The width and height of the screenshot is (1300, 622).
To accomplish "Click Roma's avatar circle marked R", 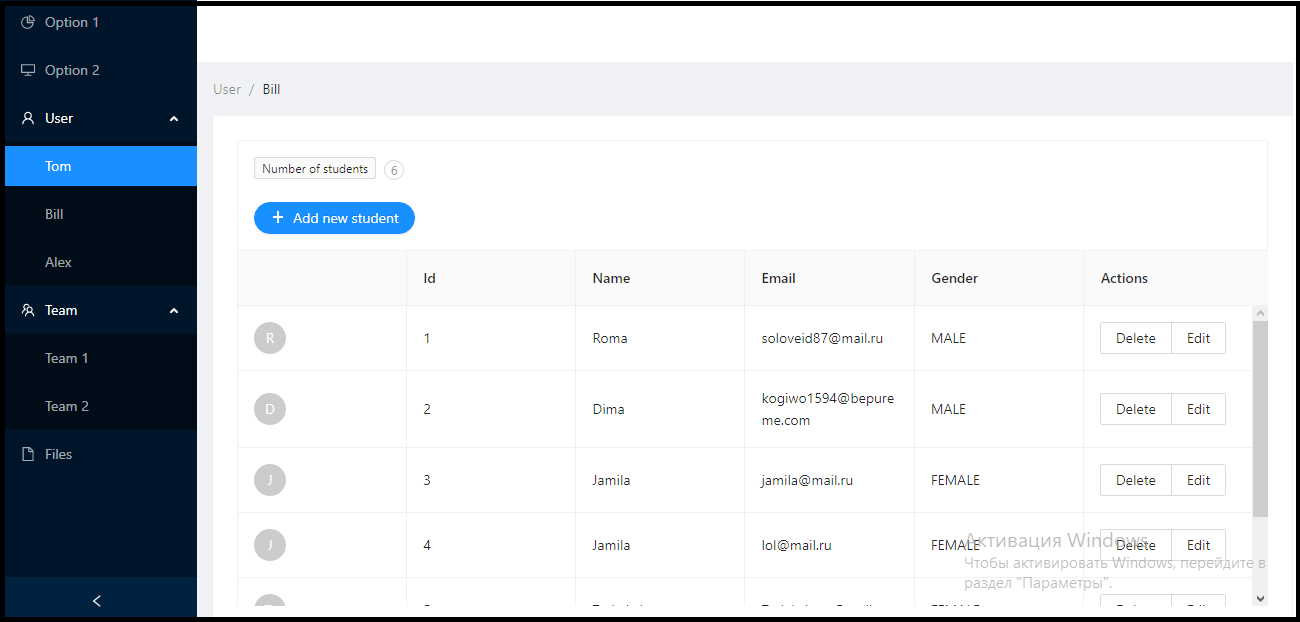I will [269, 338].
